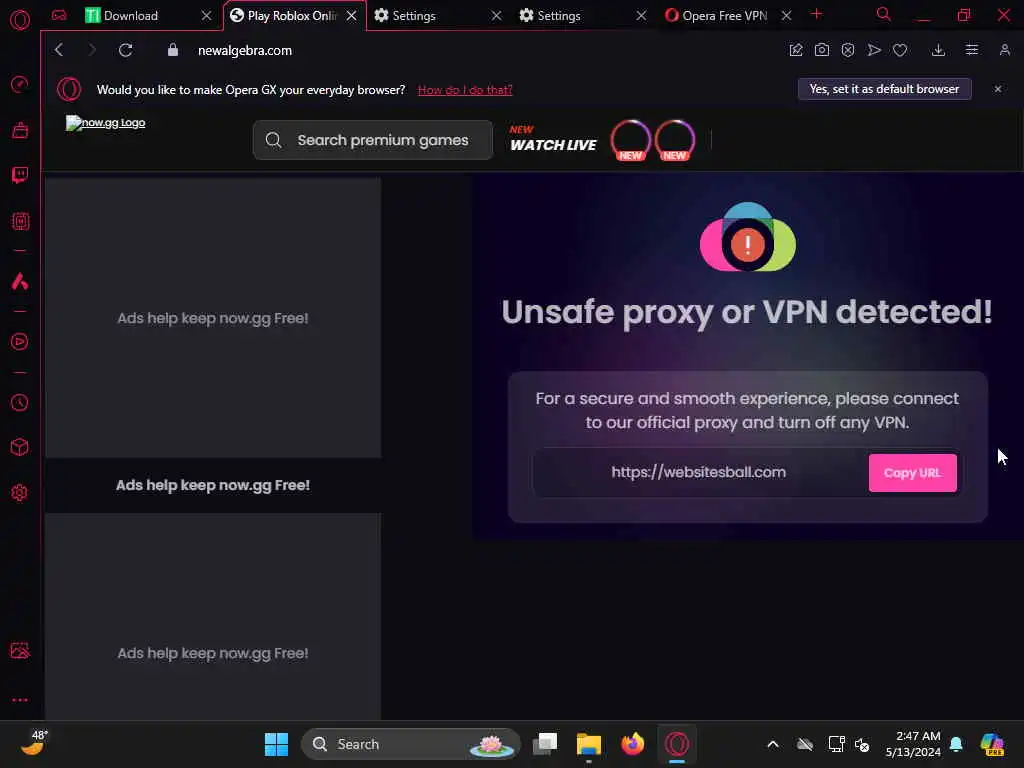Click the WATCH LIVE label

(x=553, y=145)
